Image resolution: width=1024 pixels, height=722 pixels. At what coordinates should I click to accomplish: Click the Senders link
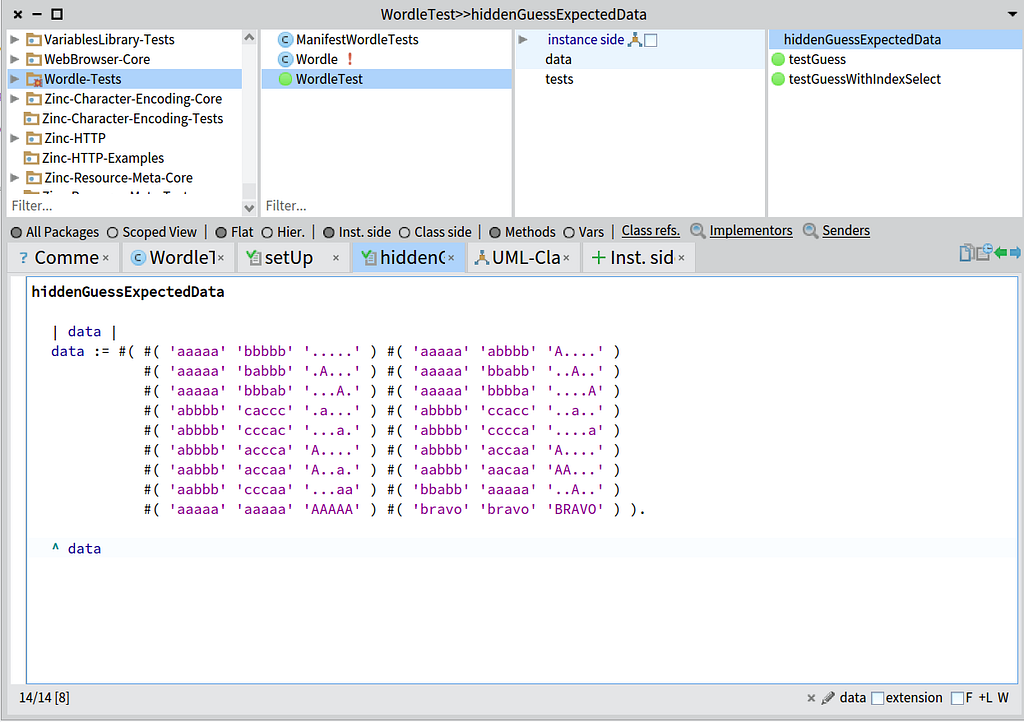846,230
